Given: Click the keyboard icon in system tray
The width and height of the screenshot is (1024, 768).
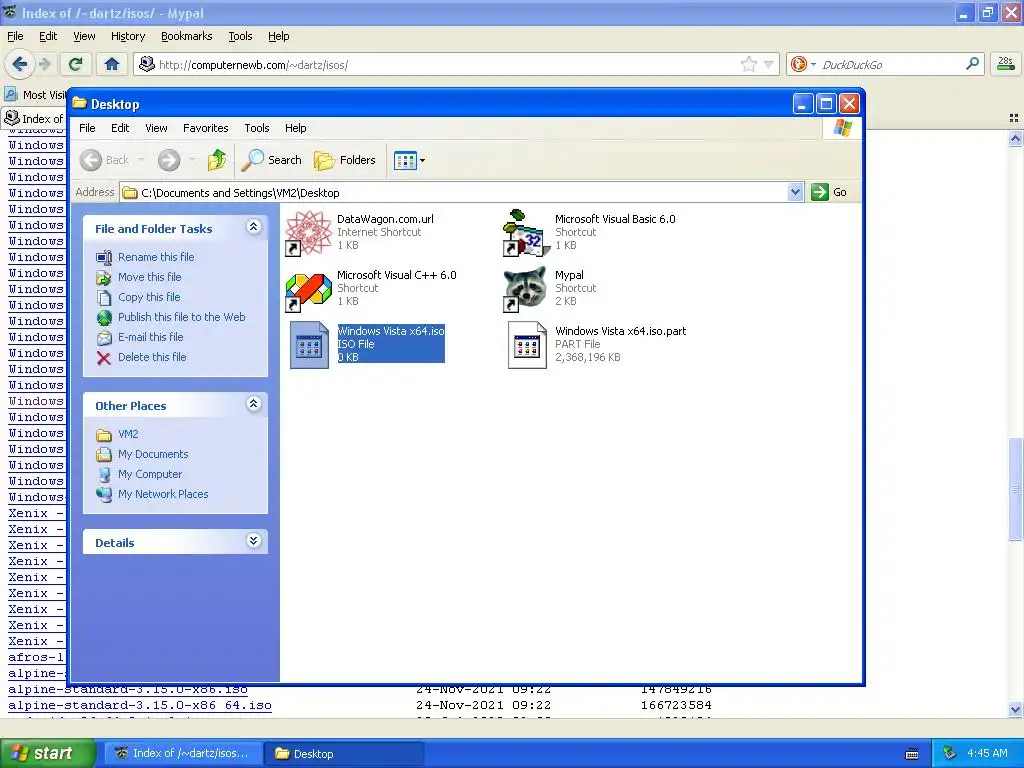Looking at the screenshot, I should pyautogui.click(x=912, y=754).
